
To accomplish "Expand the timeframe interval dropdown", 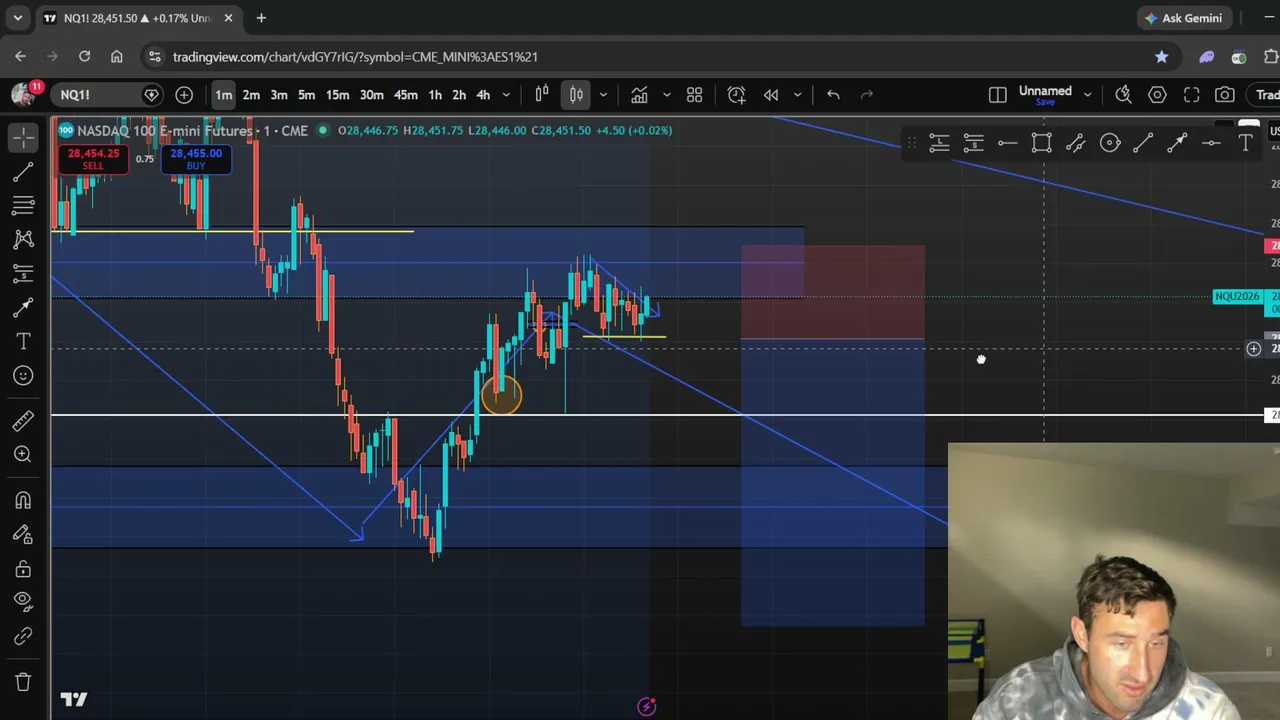I will (506, 95).
